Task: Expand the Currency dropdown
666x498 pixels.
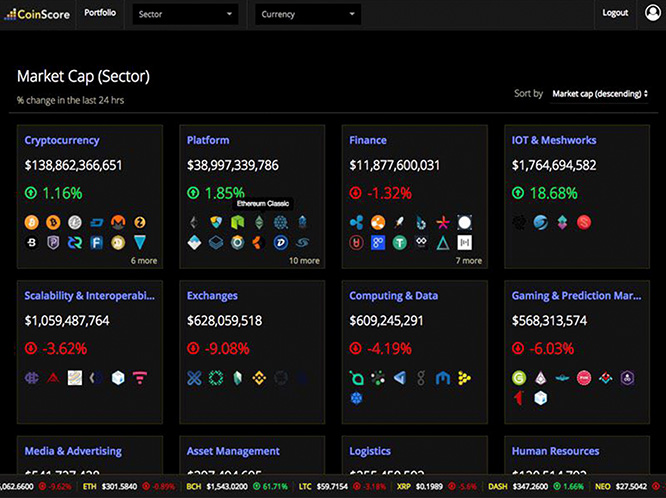Action: coord(308,14)
